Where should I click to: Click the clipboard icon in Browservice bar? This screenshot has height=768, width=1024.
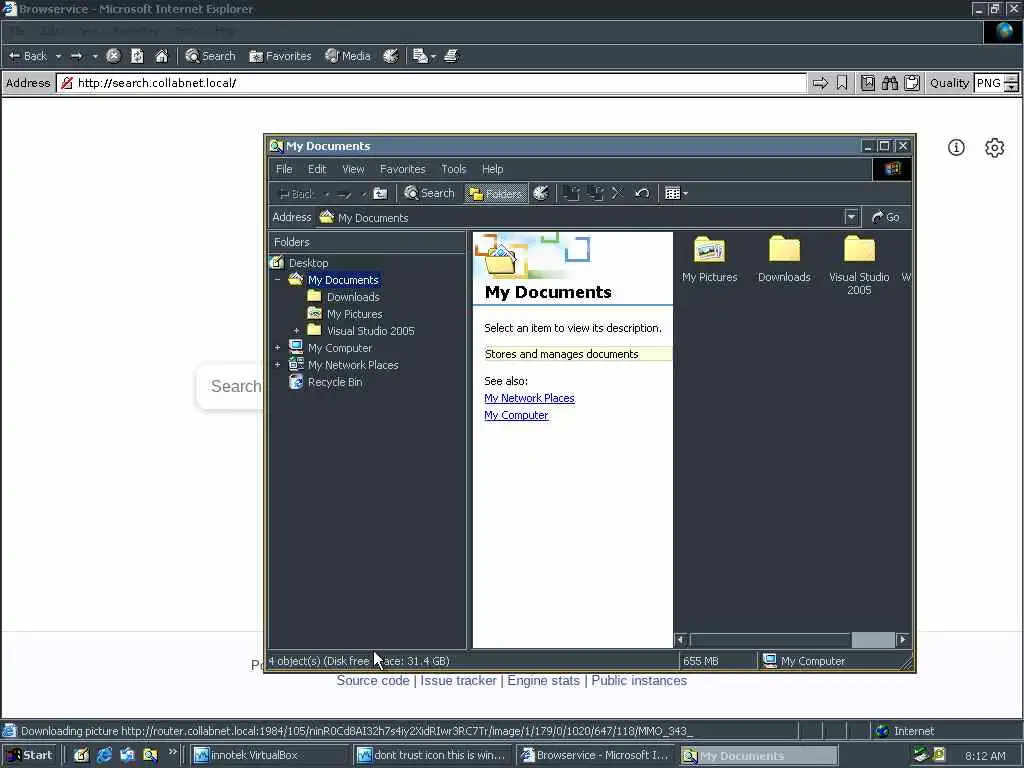[912, 83]
